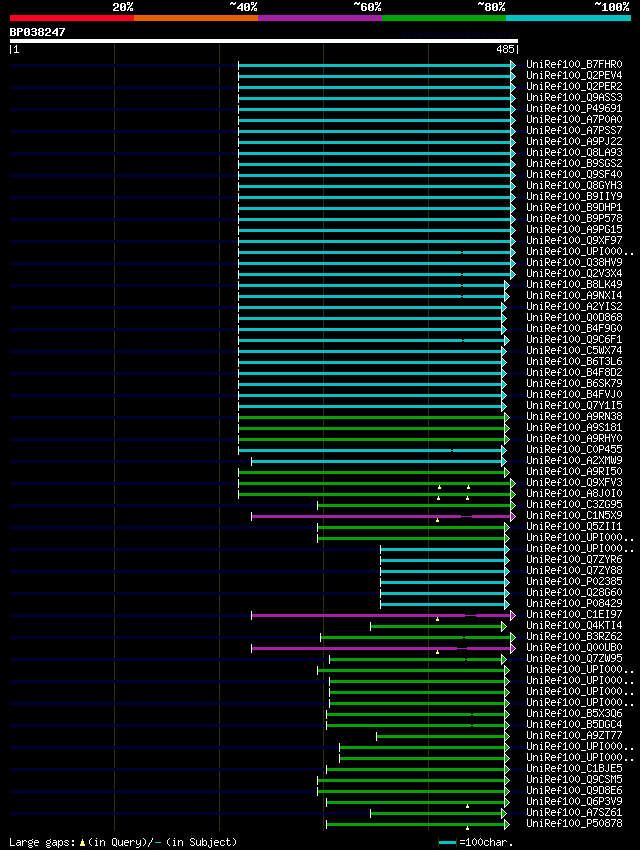Image resolution: width=640 pixels, height=850 pixels.
Task: Select the UniRef100_Q4KTI4 label
Action: [x=574, y=626]
